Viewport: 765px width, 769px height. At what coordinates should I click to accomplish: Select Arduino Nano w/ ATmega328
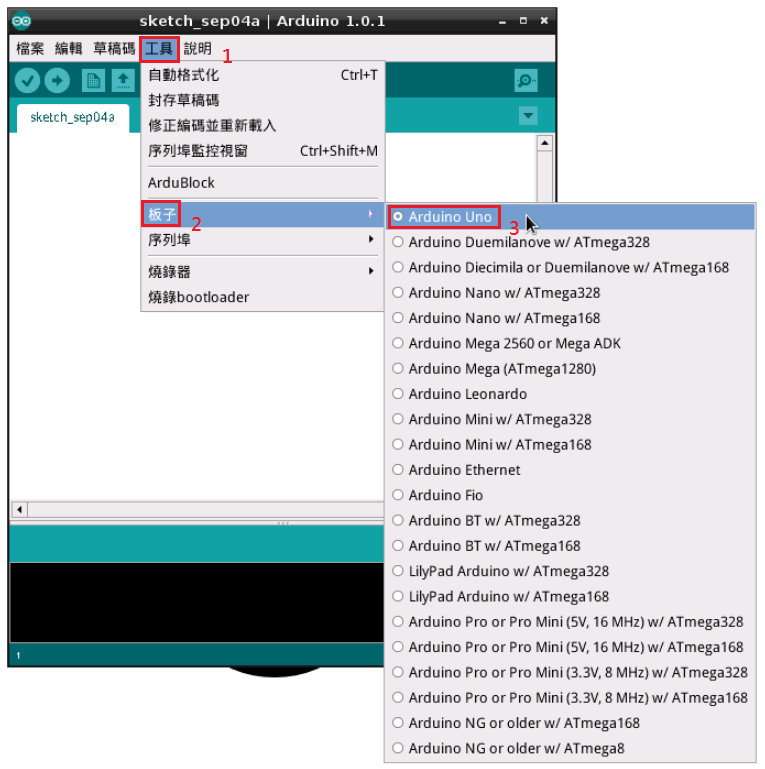point(570,293)
